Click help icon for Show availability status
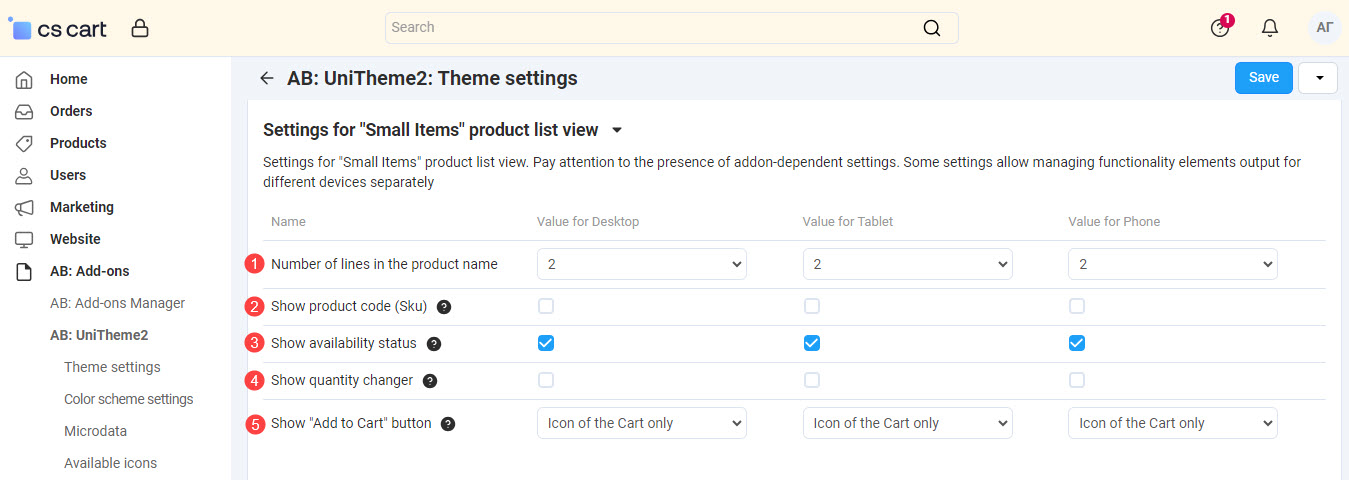This screenshot has height=480, width=1349. pyautogui.click(x=434, y=344)
